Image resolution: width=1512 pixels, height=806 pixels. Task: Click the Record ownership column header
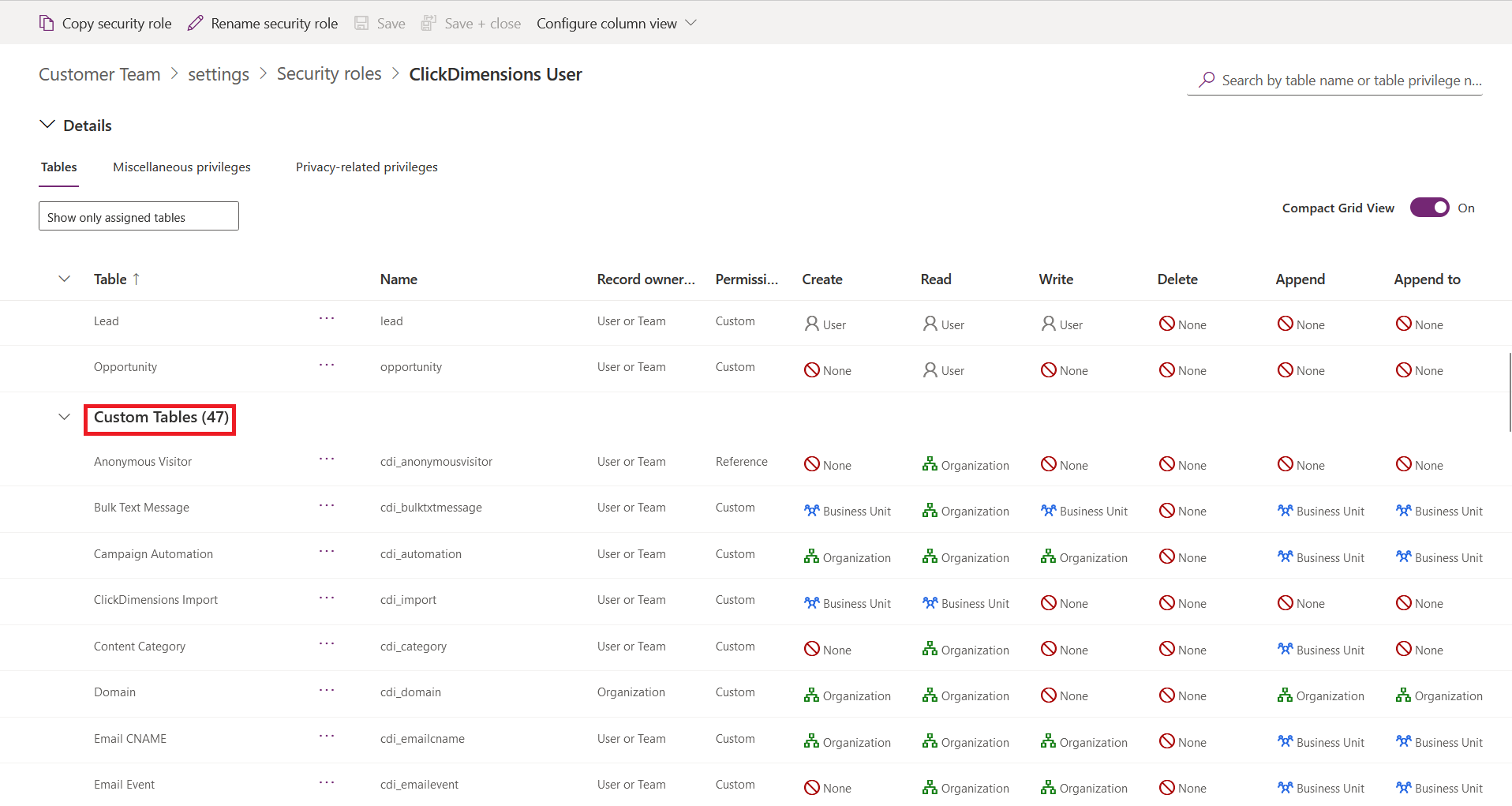tap(646, 279)
